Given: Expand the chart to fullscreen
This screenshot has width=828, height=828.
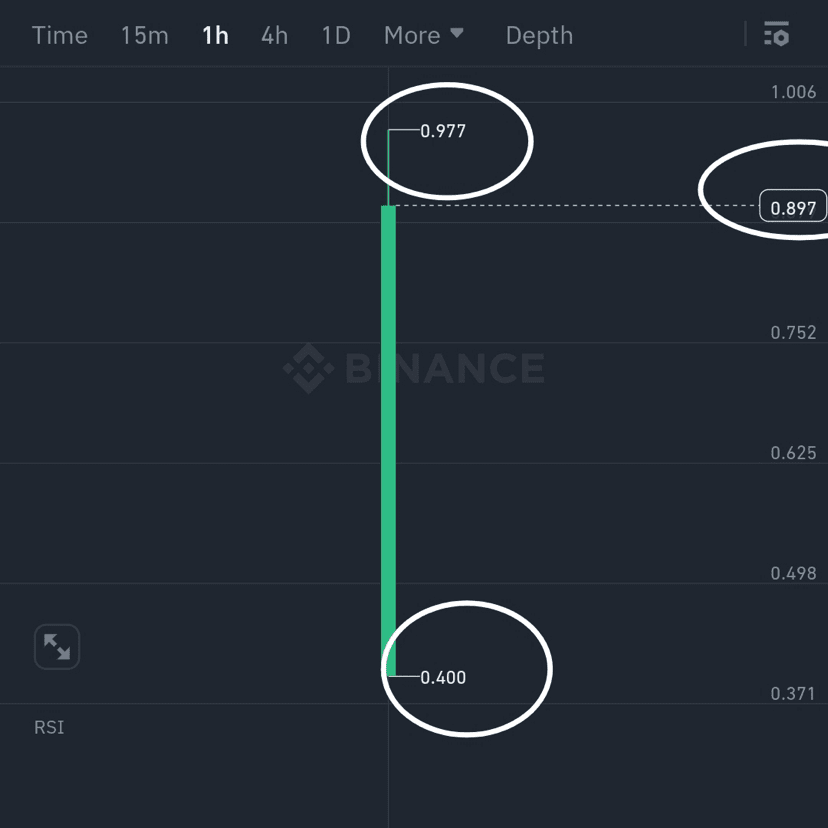Looking at the screenshot, I should pos(56,646).
